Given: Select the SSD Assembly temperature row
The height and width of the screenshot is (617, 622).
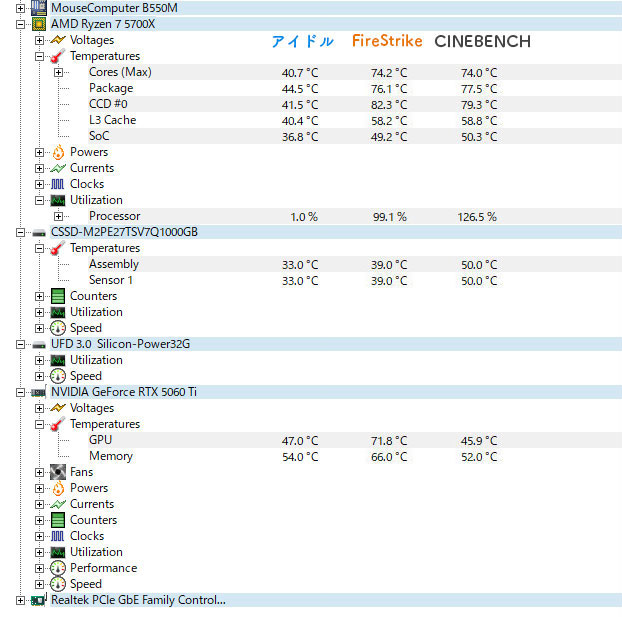Looking at the screenshot, I should [355, 264].
